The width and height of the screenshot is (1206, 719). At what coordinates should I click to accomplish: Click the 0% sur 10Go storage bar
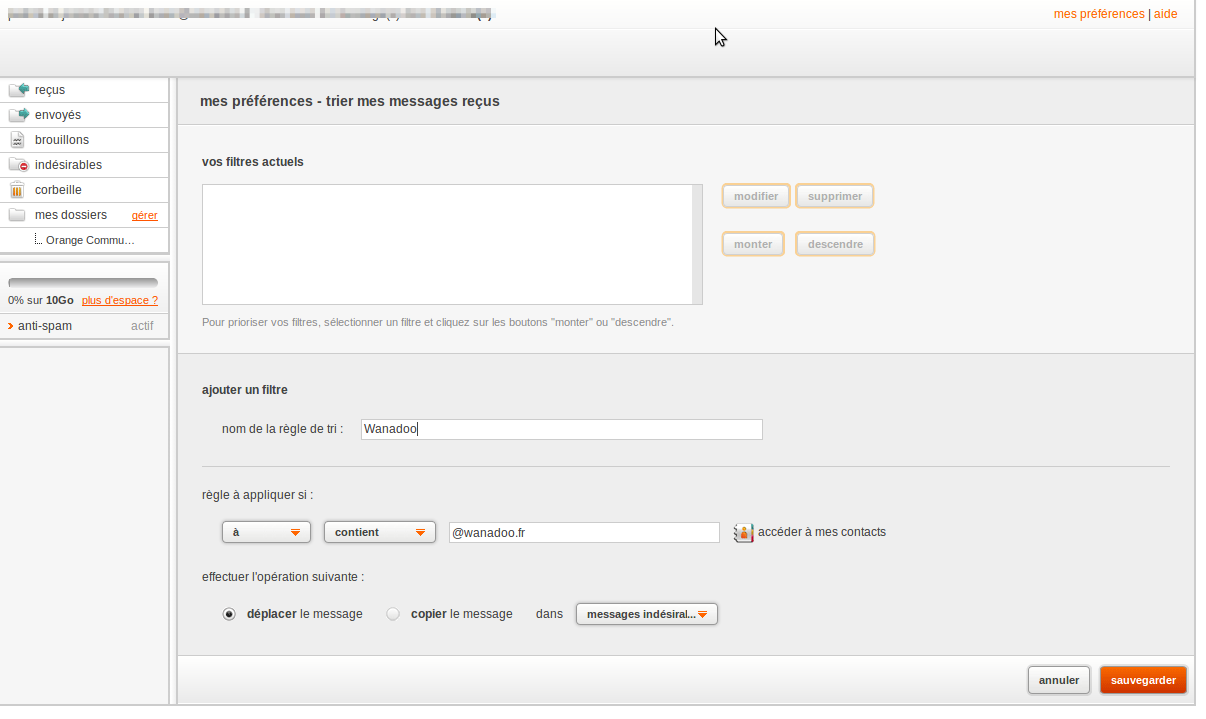pos(84,282)
